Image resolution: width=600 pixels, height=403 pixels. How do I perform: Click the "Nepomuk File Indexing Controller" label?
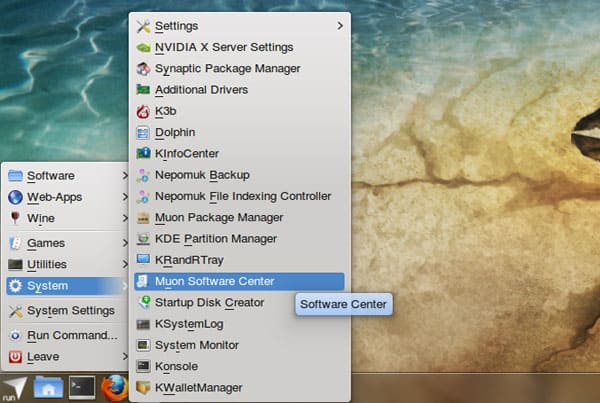(243, 196)
